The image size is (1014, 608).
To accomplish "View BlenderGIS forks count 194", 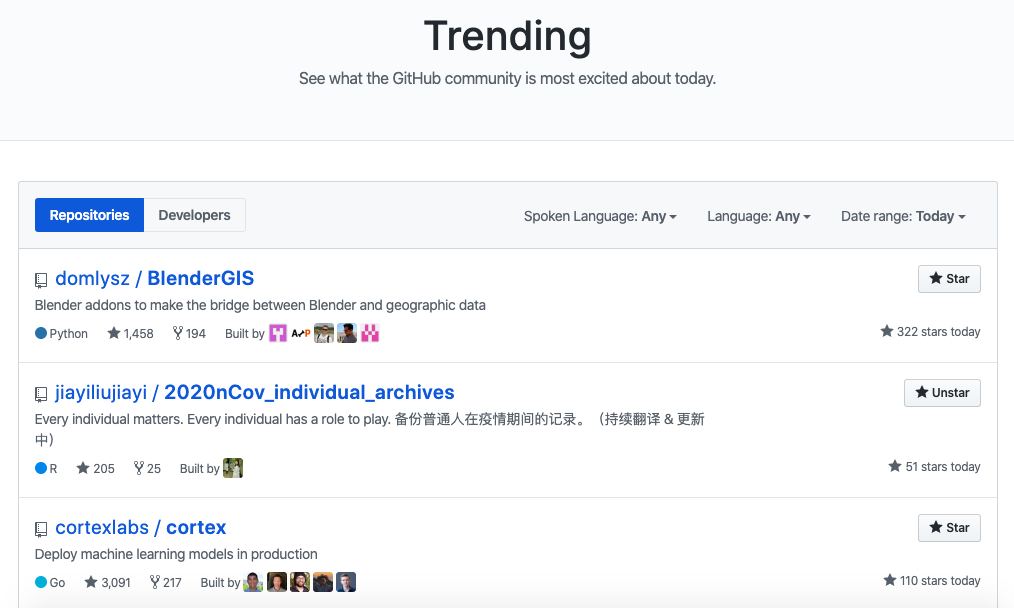I will (x=189, y=333).
